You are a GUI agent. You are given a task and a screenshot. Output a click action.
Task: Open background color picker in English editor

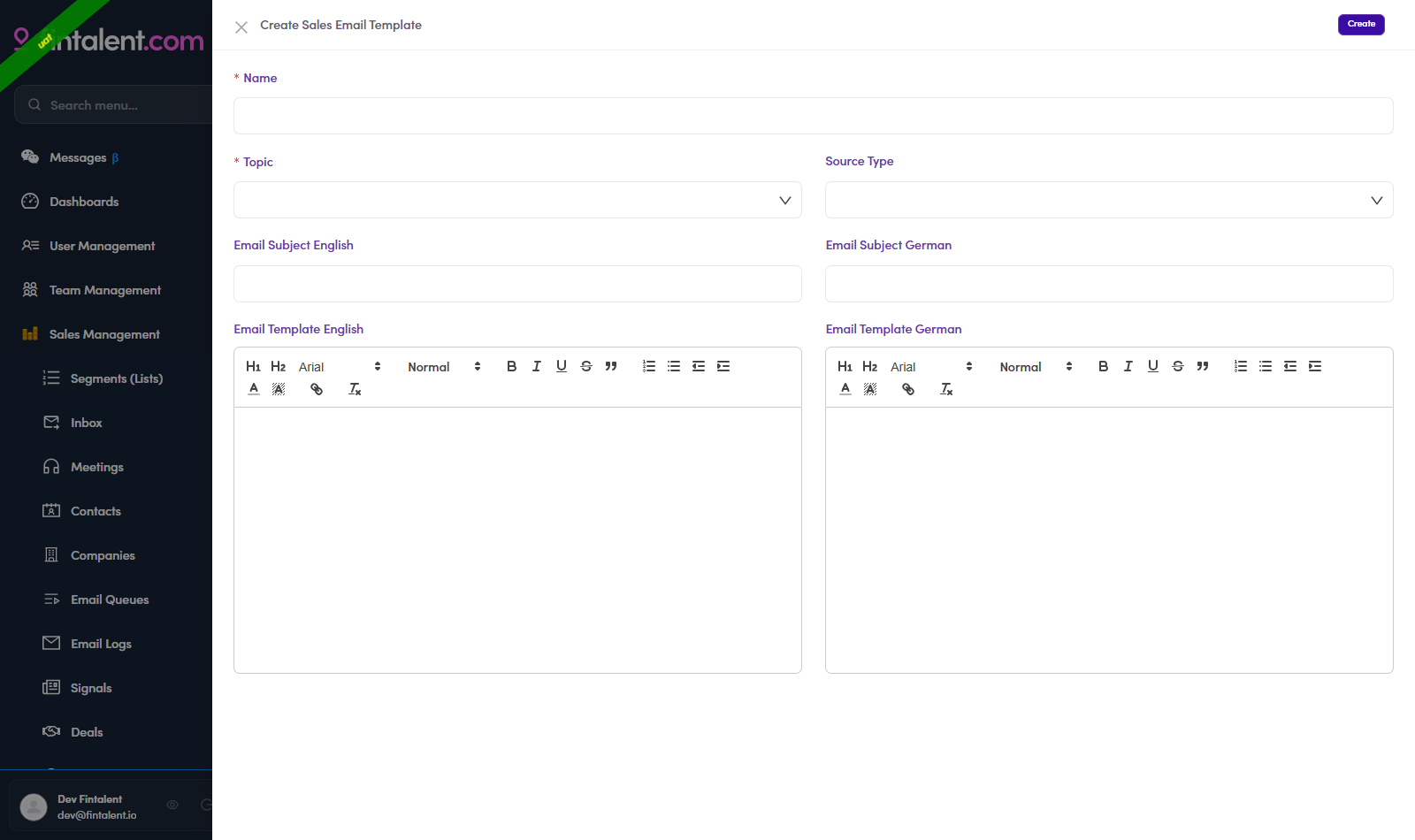tap(279, 389)
